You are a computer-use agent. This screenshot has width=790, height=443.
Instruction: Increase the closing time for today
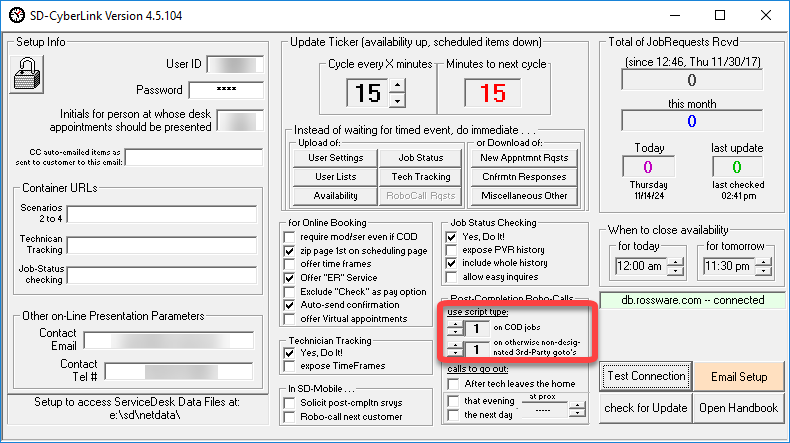click(x=676, y=262)
